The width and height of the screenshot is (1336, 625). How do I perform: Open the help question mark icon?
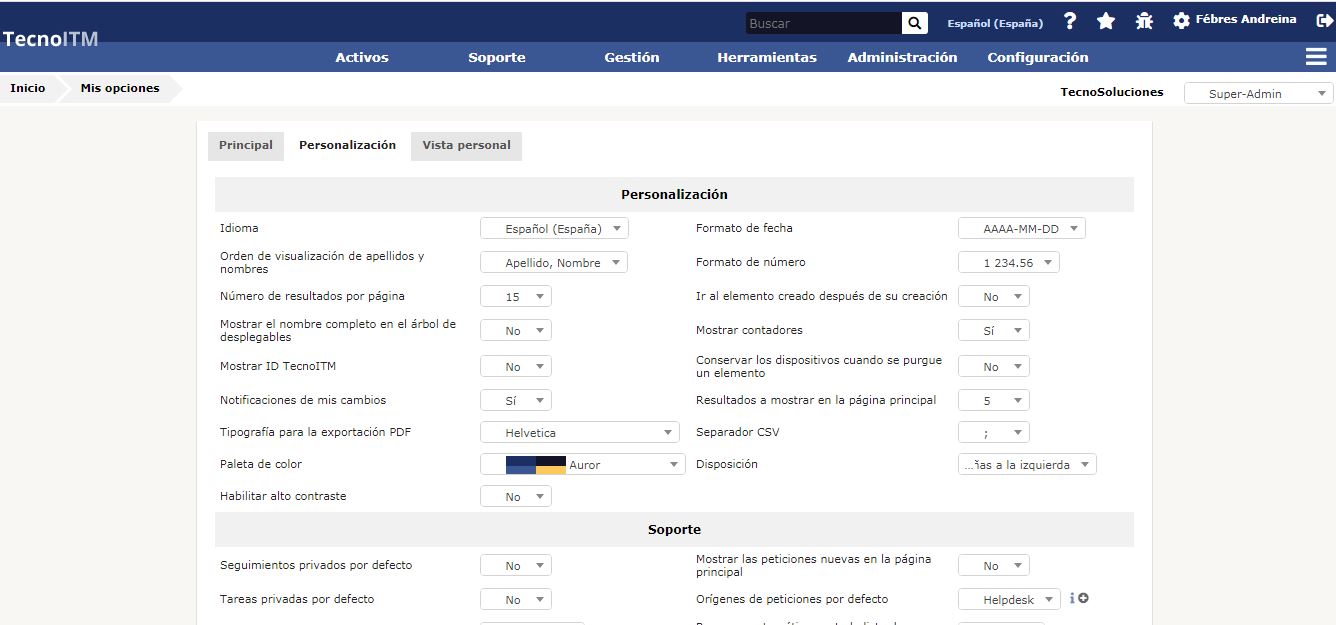(1070, 21)
